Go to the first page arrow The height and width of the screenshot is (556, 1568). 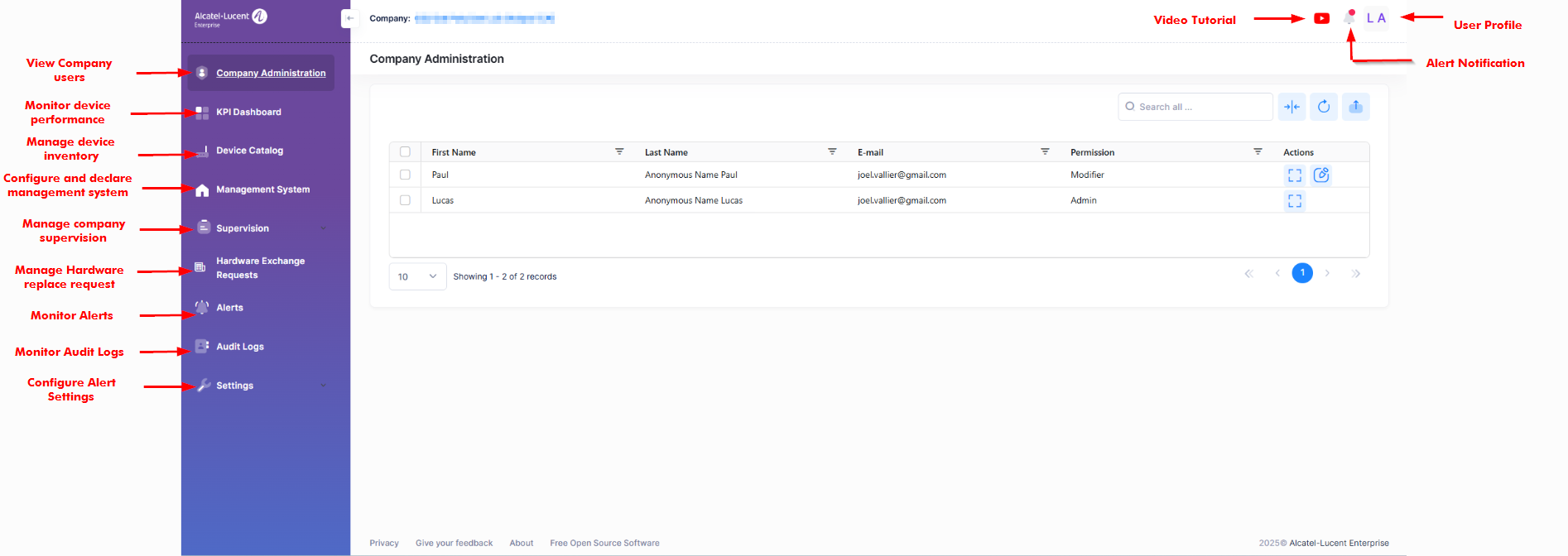click(x=1249, y=273)
